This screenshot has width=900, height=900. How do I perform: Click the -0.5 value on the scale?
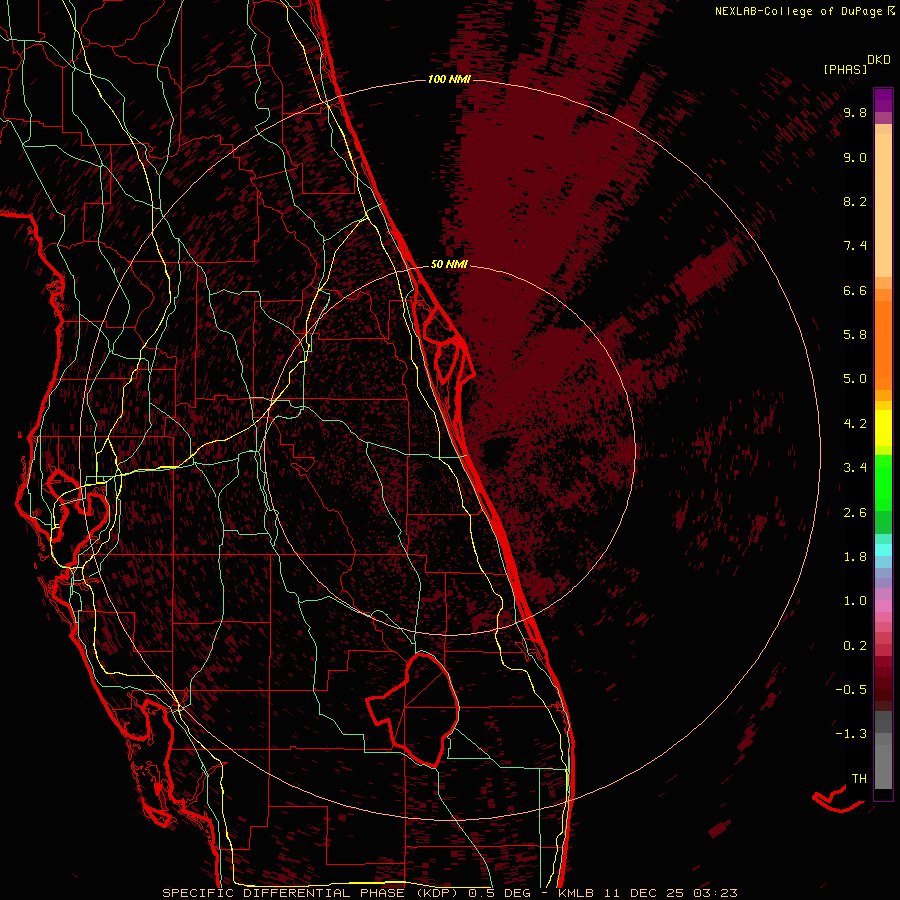pyautogui.click(x=851, y=690)
